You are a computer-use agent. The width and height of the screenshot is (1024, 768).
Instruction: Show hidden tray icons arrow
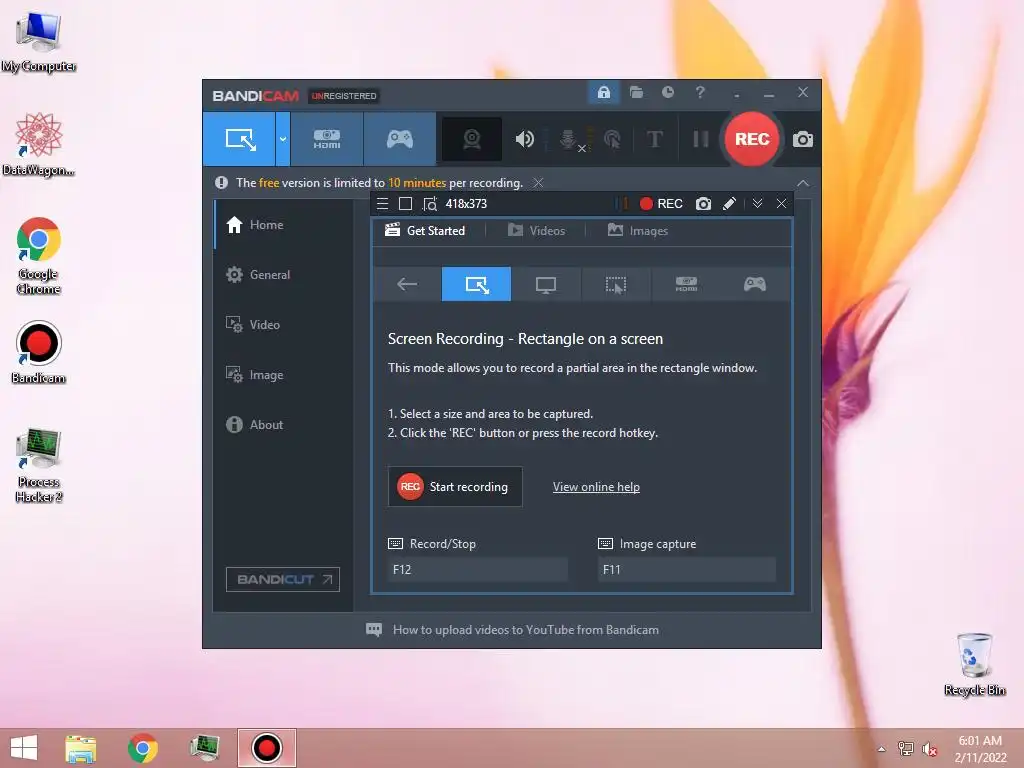[882, 749]
